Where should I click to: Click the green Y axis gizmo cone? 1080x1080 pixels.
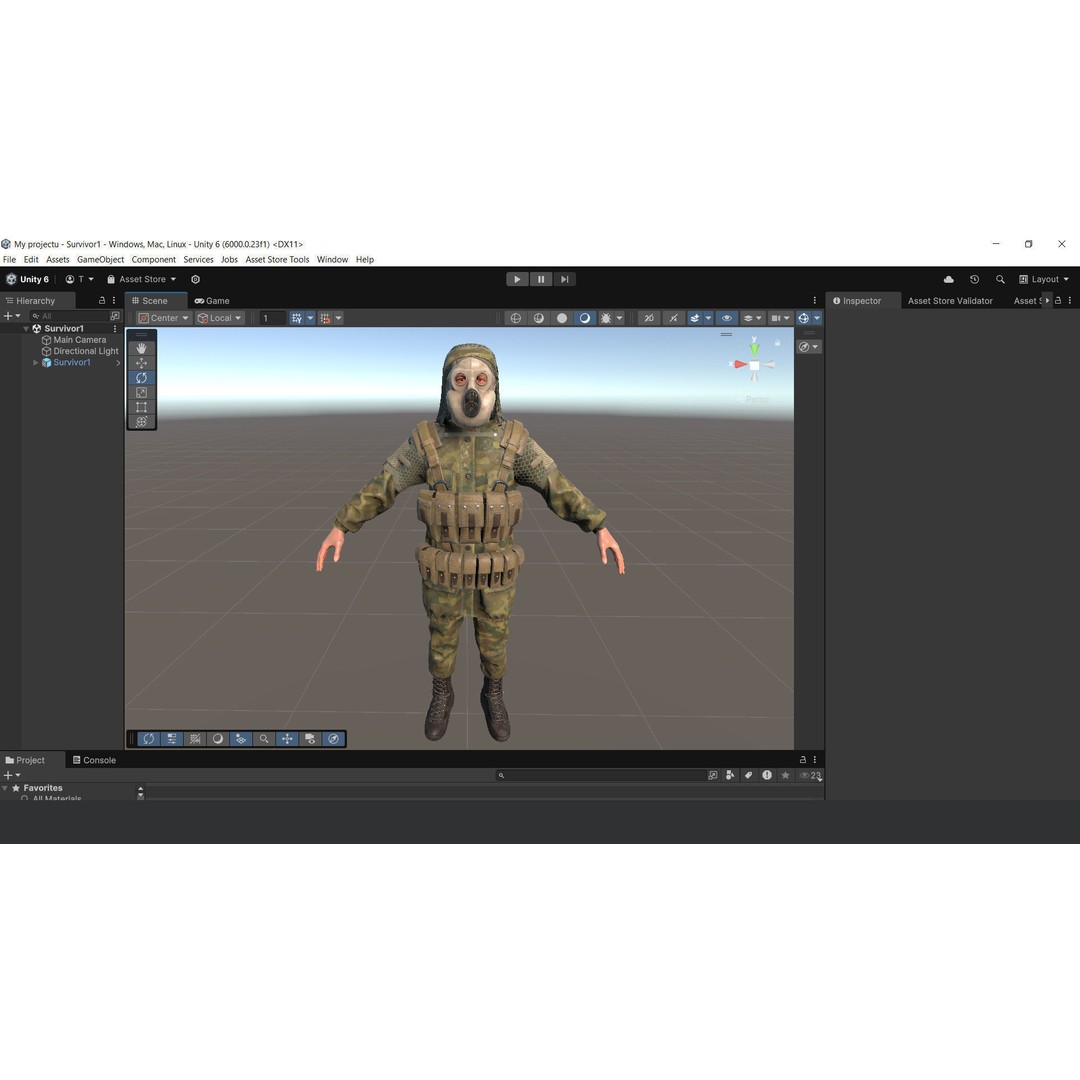(x=754, y=349)
